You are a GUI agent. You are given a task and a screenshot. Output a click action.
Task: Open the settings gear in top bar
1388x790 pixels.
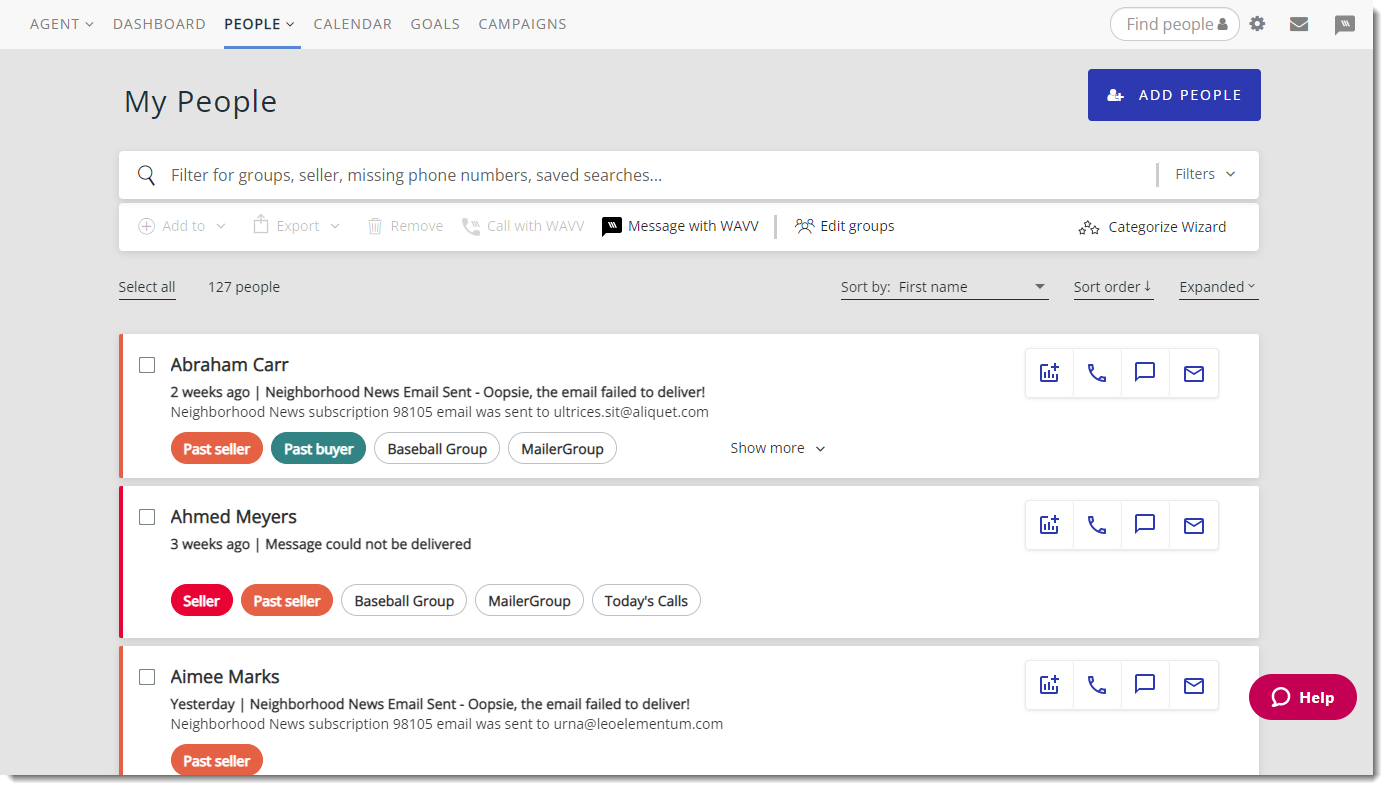(x=1257, y=24)
